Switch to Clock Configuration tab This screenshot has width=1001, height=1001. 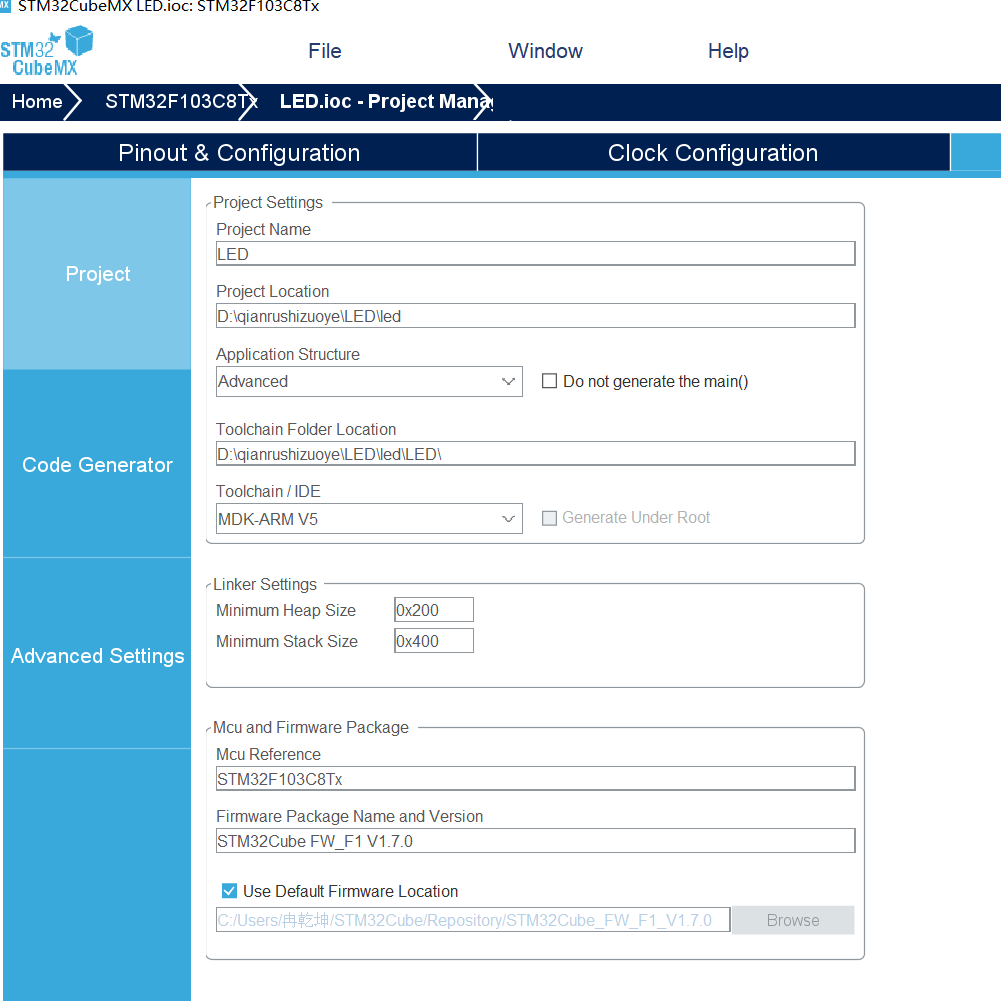[713, 153]
